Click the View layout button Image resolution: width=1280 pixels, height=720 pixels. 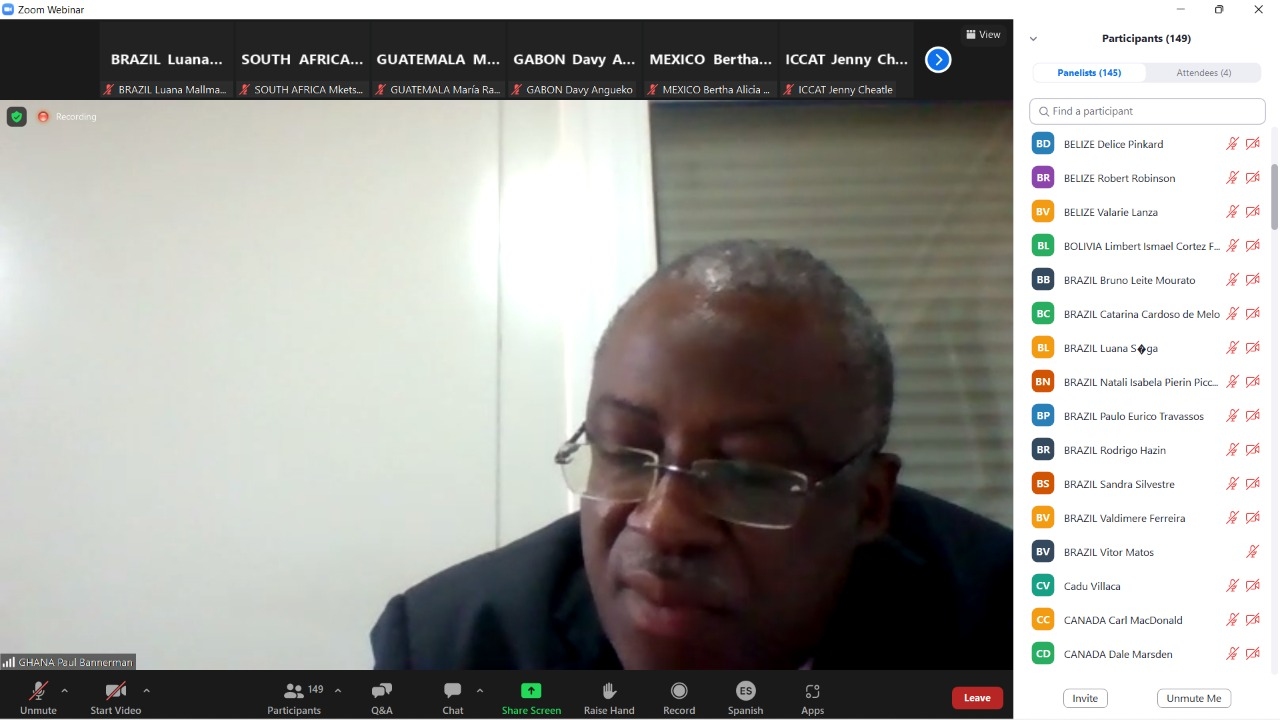click(x=983, y=34)
